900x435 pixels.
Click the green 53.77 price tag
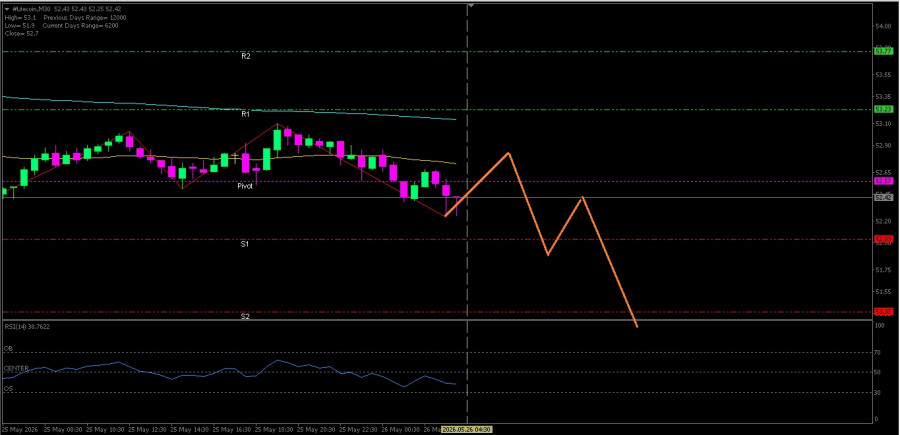click(882, 51)
